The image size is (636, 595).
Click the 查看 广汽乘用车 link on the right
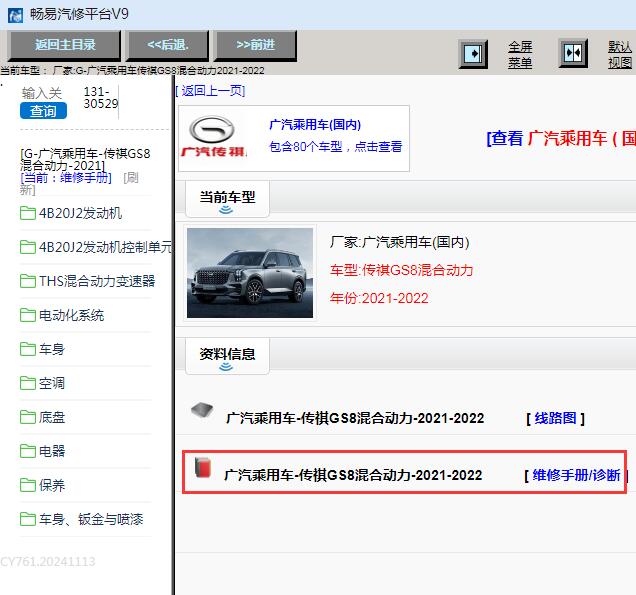561,138
